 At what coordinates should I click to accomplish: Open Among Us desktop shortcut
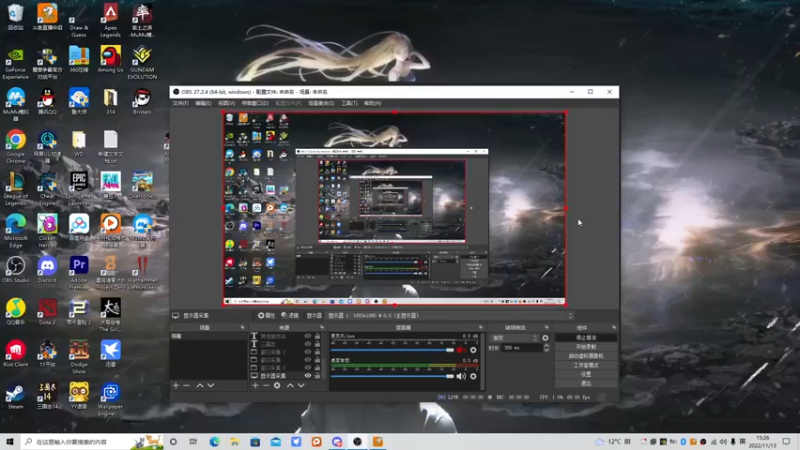(x=110, y=59)
